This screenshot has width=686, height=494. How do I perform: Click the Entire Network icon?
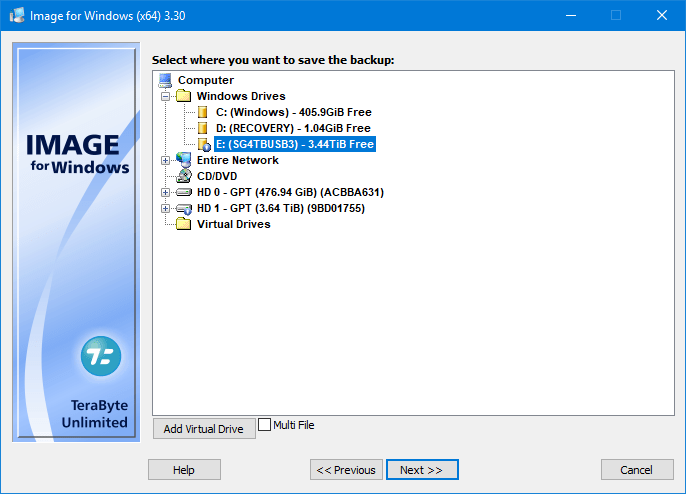(x=184, y=160)
